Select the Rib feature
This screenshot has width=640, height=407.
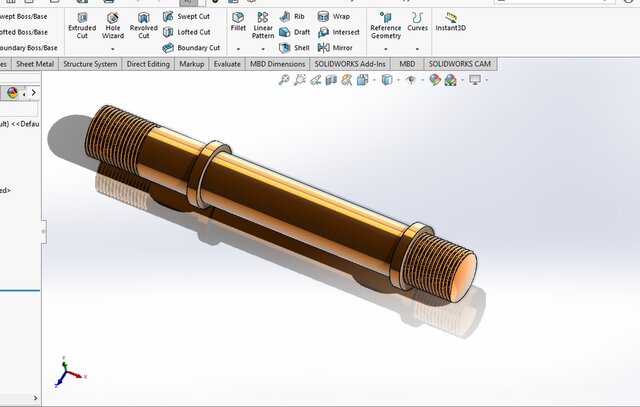point(292,16)
